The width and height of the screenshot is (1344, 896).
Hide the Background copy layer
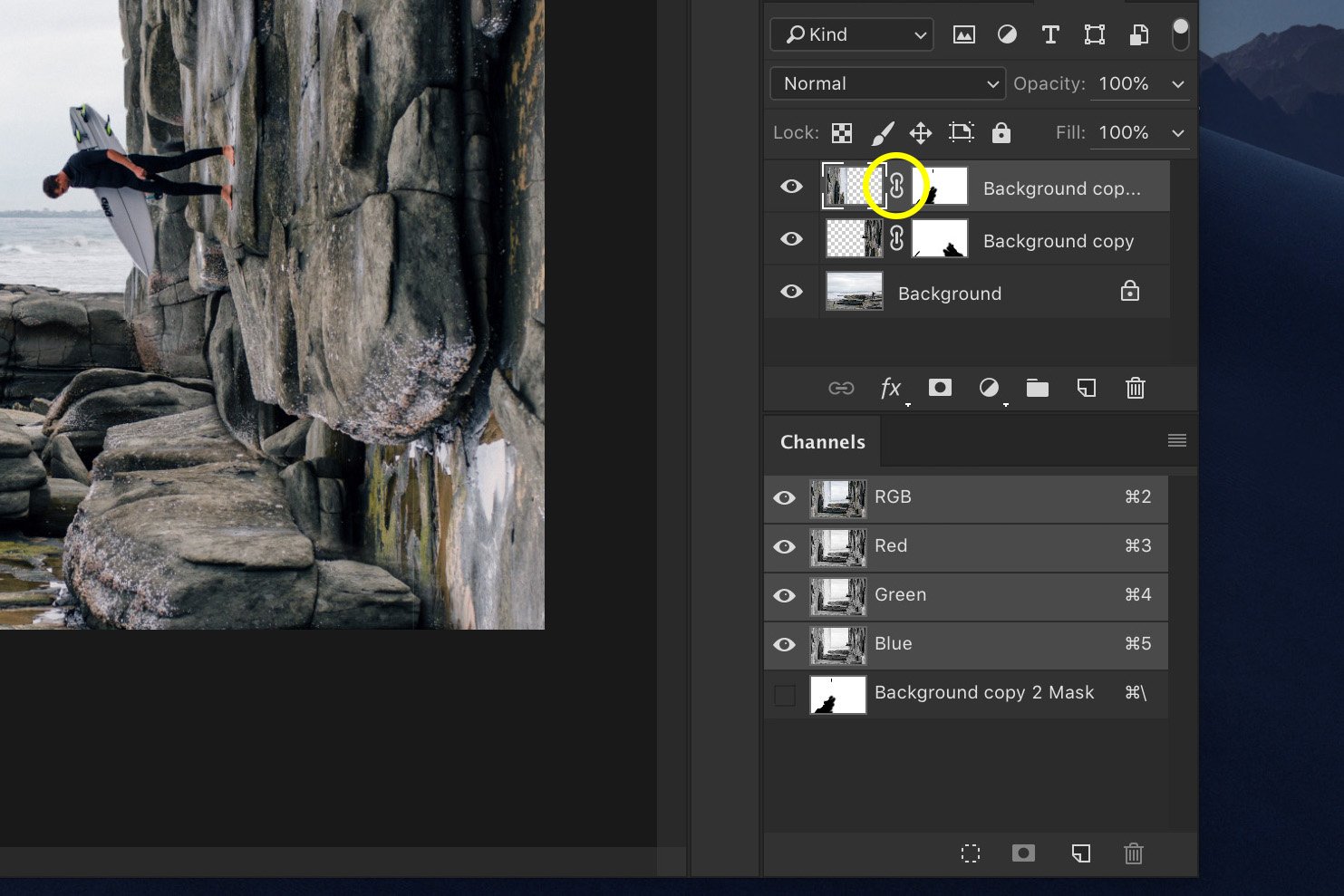(790, 238)
